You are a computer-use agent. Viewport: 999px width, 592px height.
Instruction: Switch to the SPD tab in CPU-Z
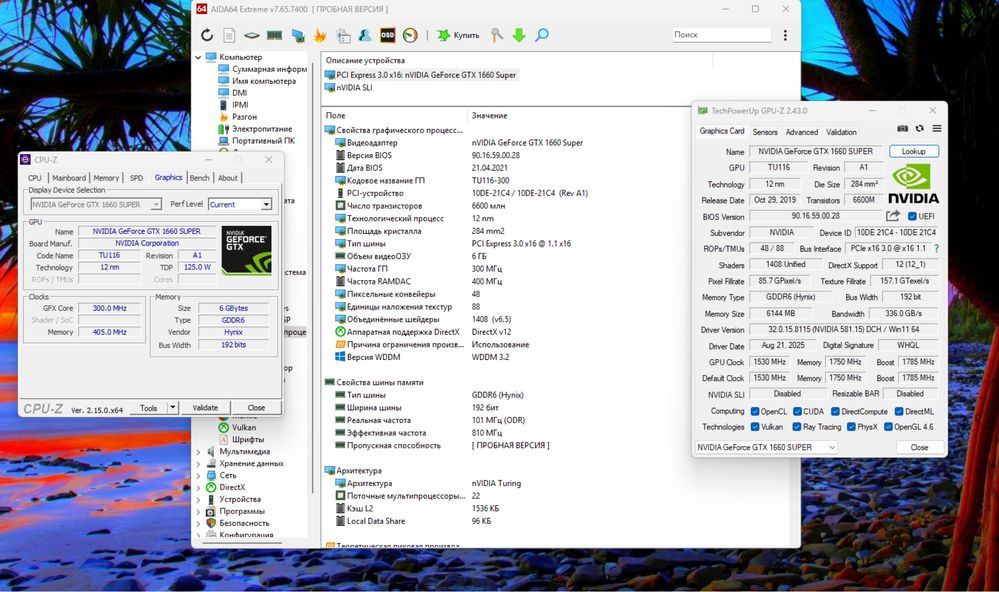(x=136, y=178)
